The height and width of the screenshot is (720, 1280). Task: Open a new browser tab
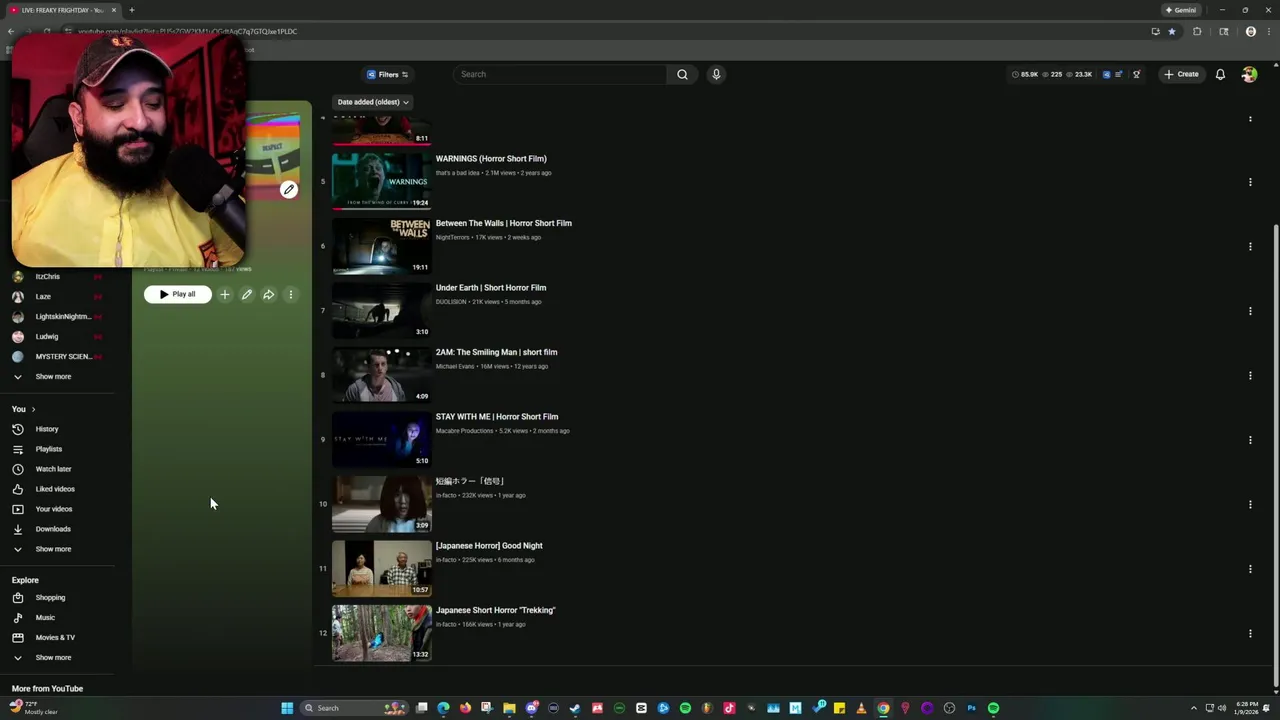pos(131,10)
